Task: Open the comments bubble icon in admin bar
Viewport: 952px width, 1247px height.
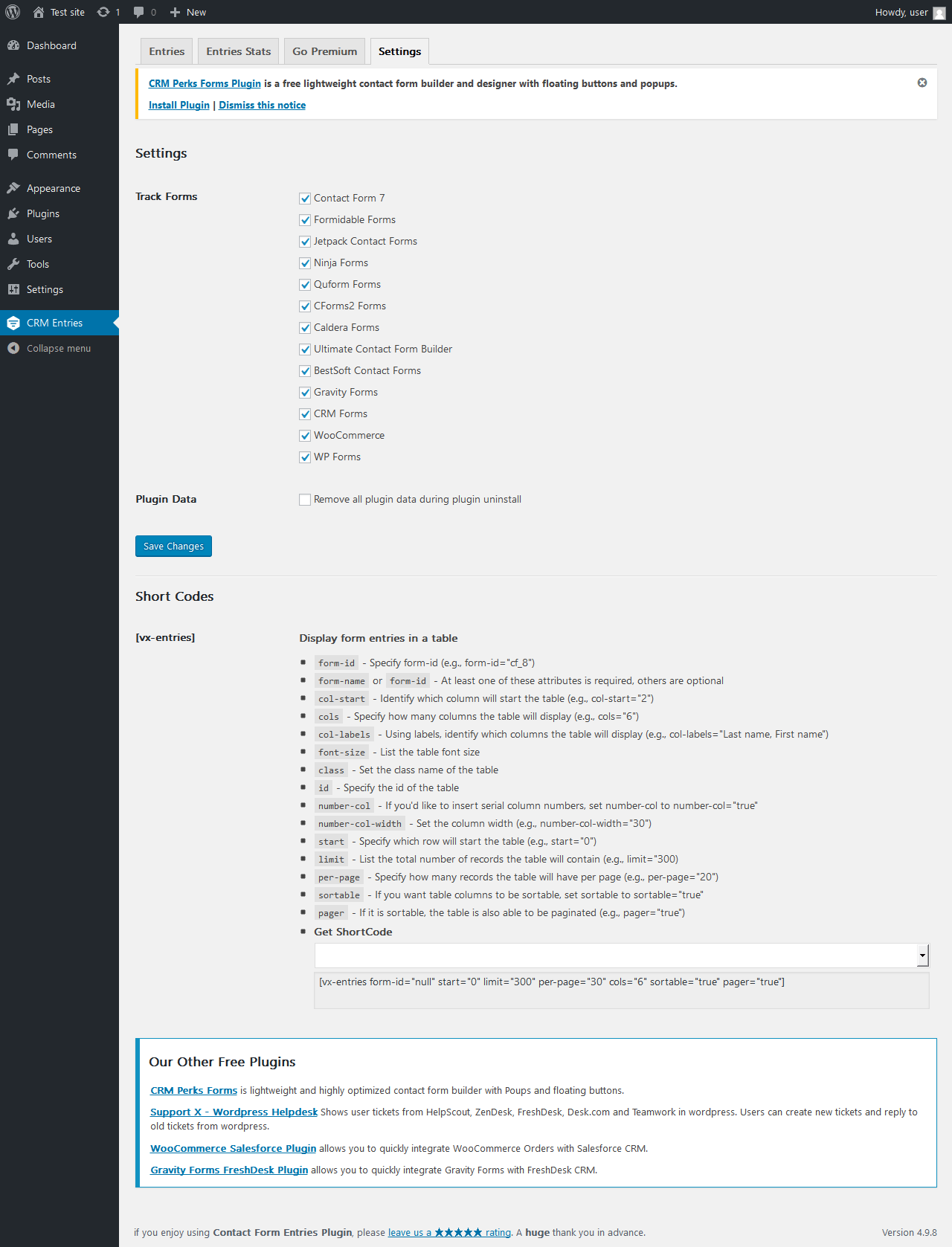Action: point(139,12)
